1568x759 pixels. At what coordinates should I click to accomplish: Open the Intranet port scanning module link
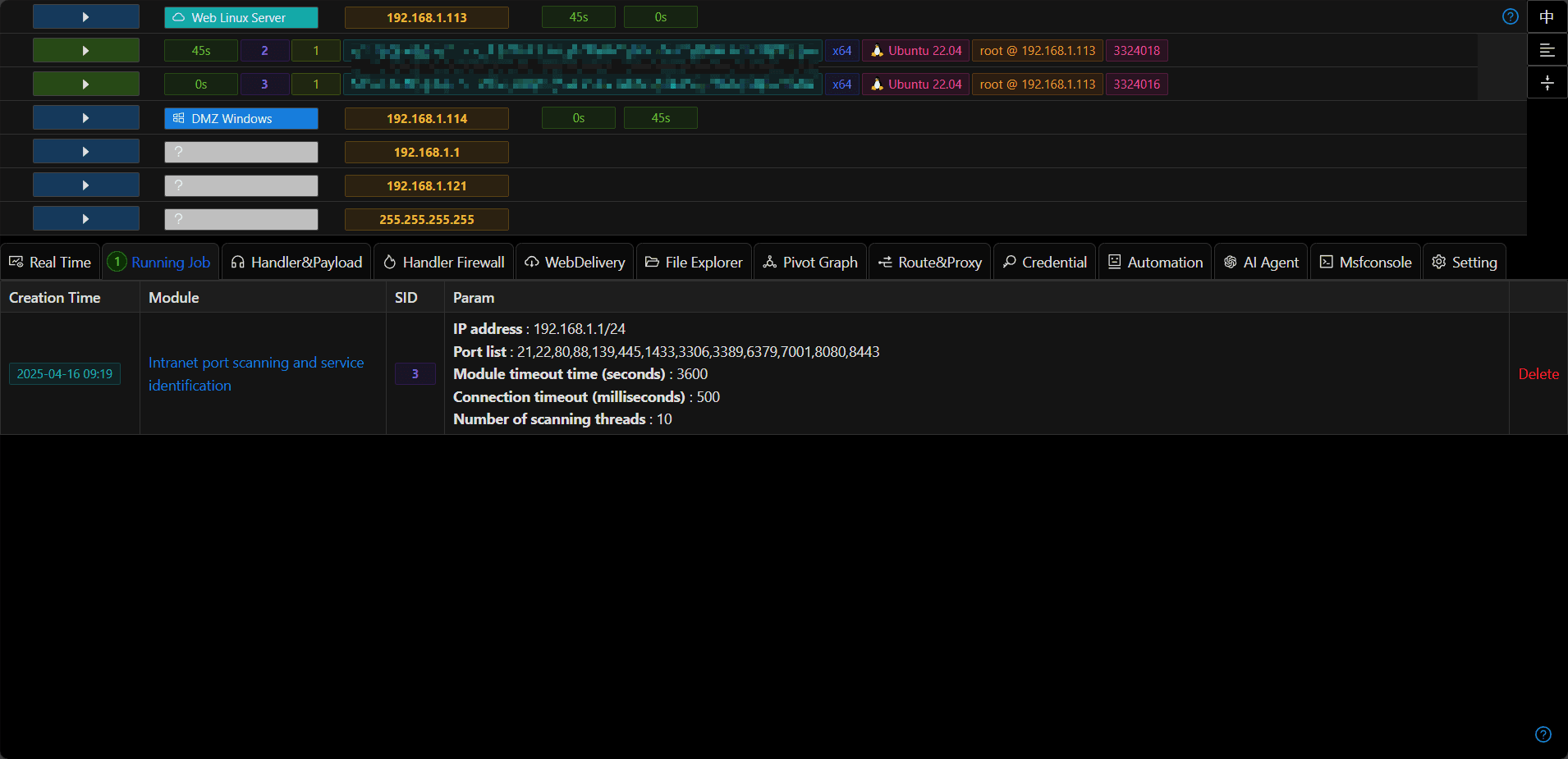256,374
